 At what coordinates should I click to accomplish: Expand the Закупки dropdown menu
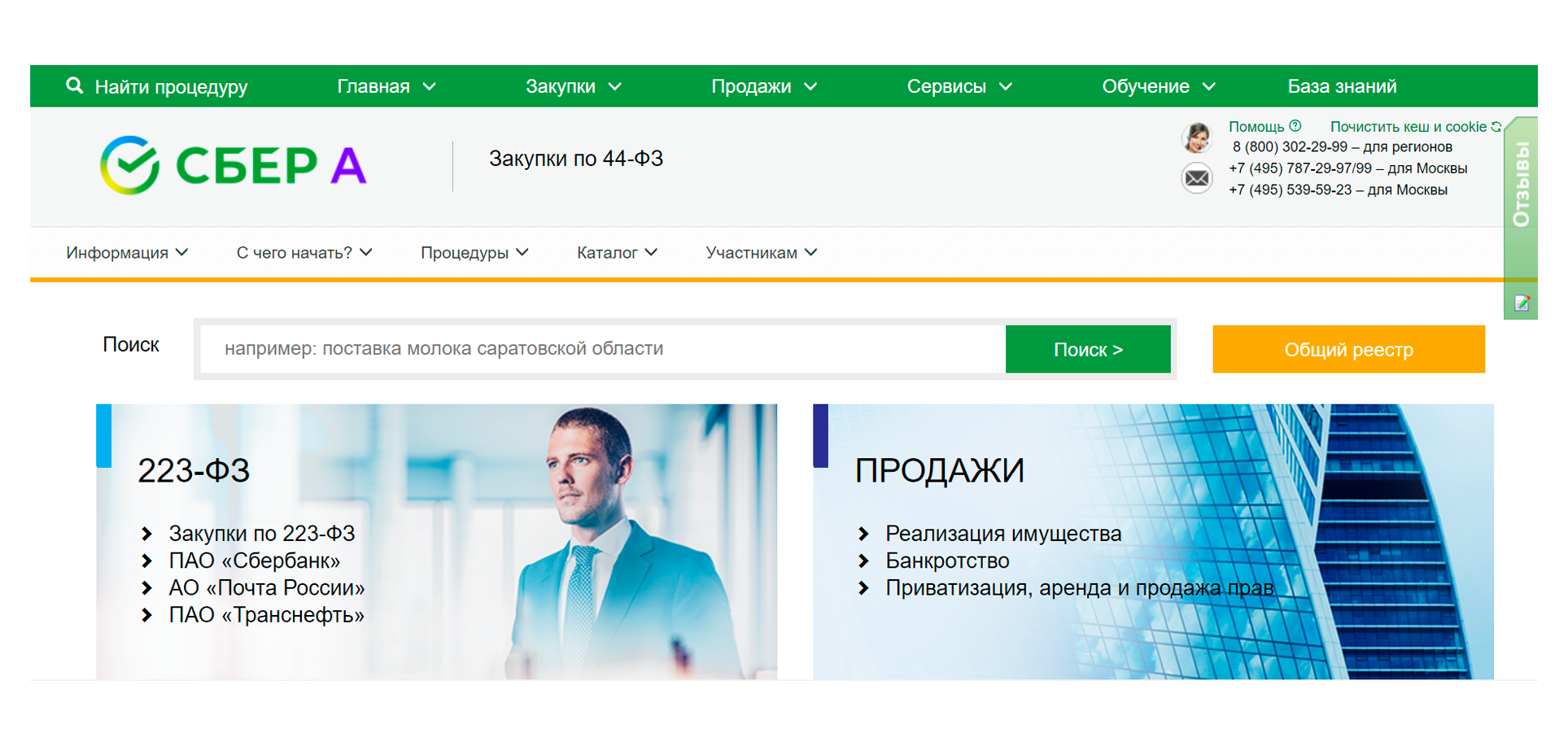574,86
